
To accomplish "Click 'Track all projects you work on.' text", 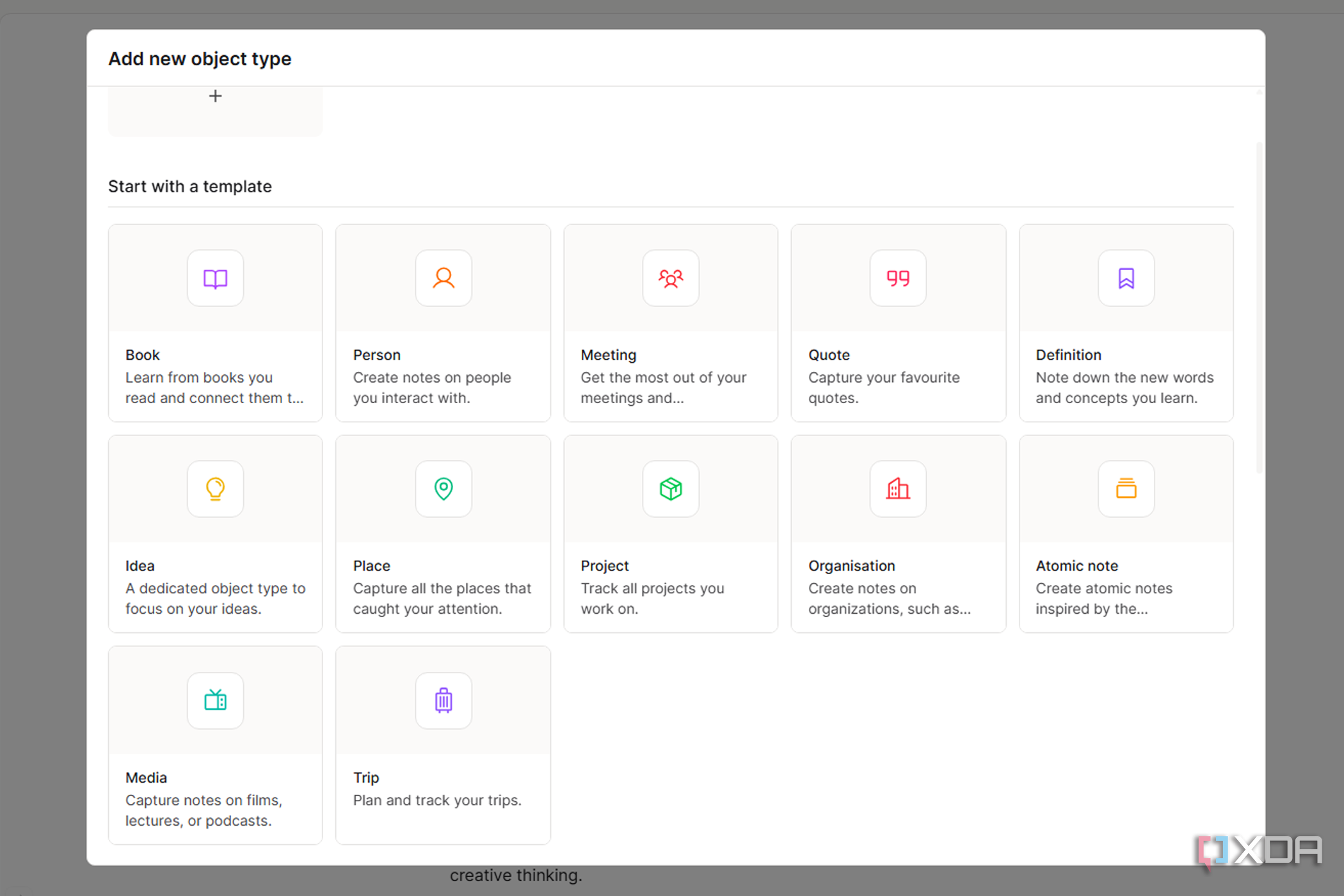I will click(652, 598).
